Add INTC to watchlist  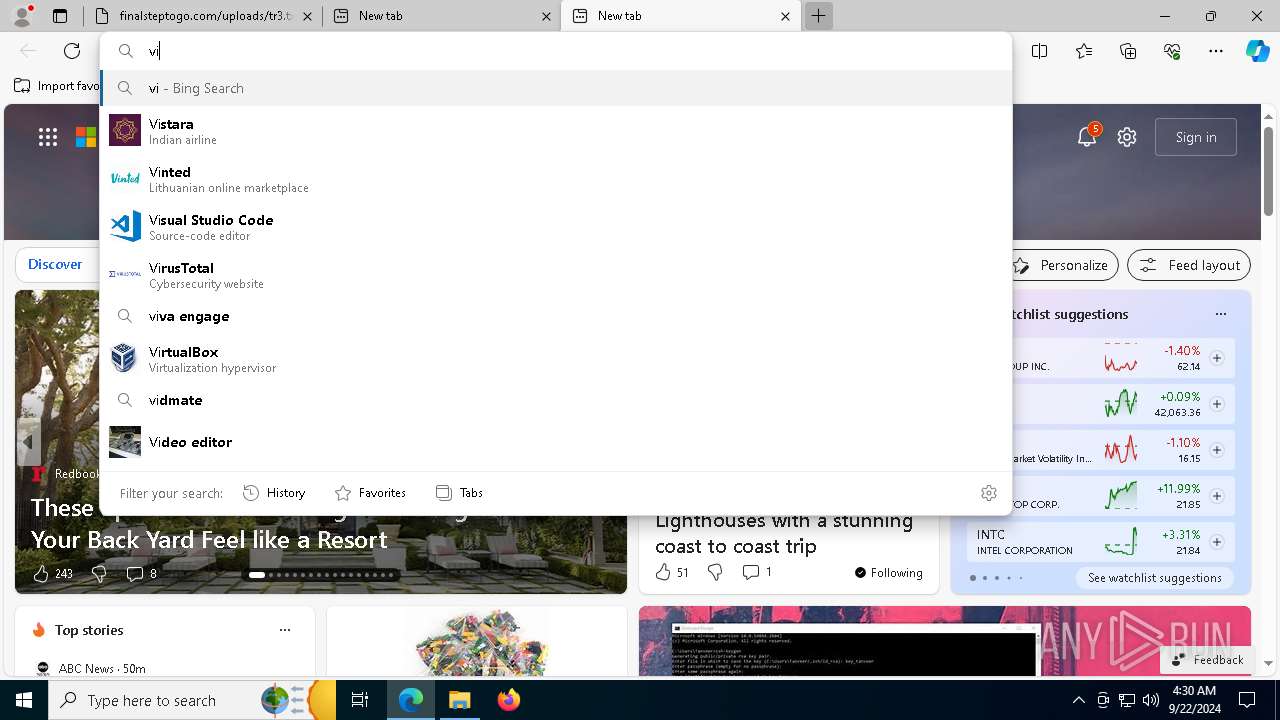[x=1217, y=542]
